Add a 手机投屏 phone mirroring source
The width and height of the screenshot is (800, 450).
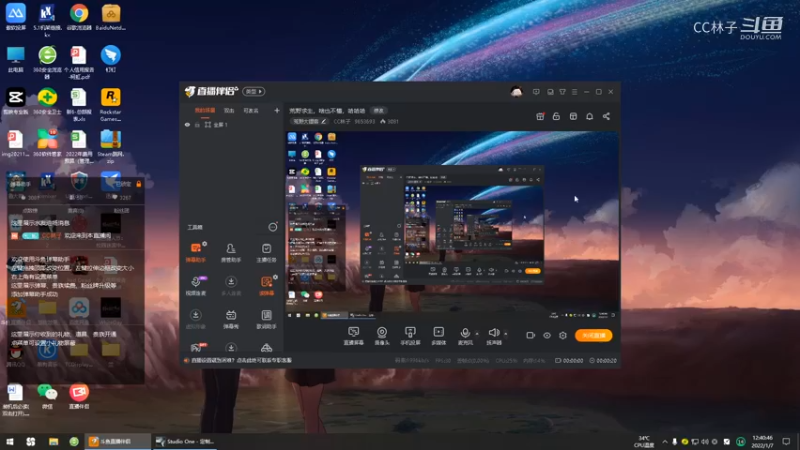410,336
